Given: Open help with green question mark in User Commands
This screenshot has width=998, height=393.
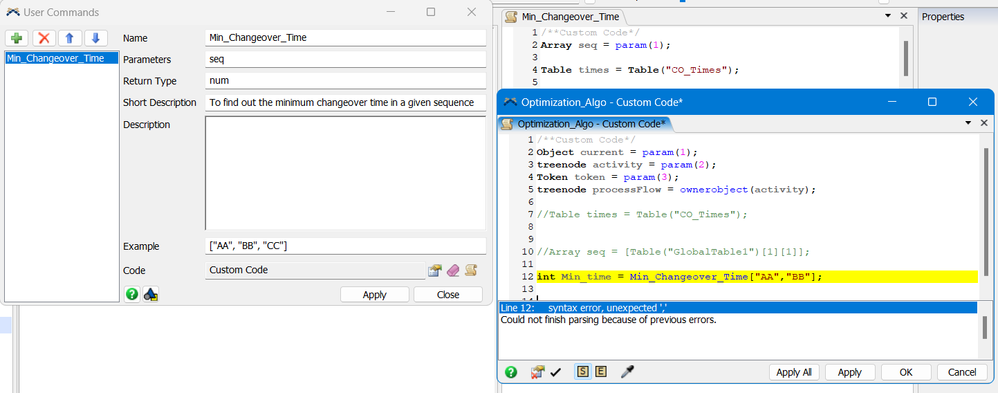Looking at the screenshot, I should pos(132,294).
